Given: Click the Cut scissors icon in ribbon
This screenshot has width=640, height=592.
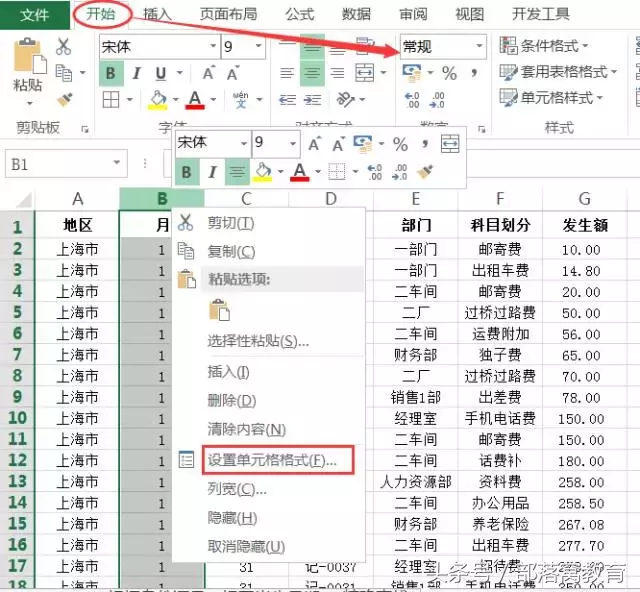Looking at the screenshot, I should (x=63, y=47).
